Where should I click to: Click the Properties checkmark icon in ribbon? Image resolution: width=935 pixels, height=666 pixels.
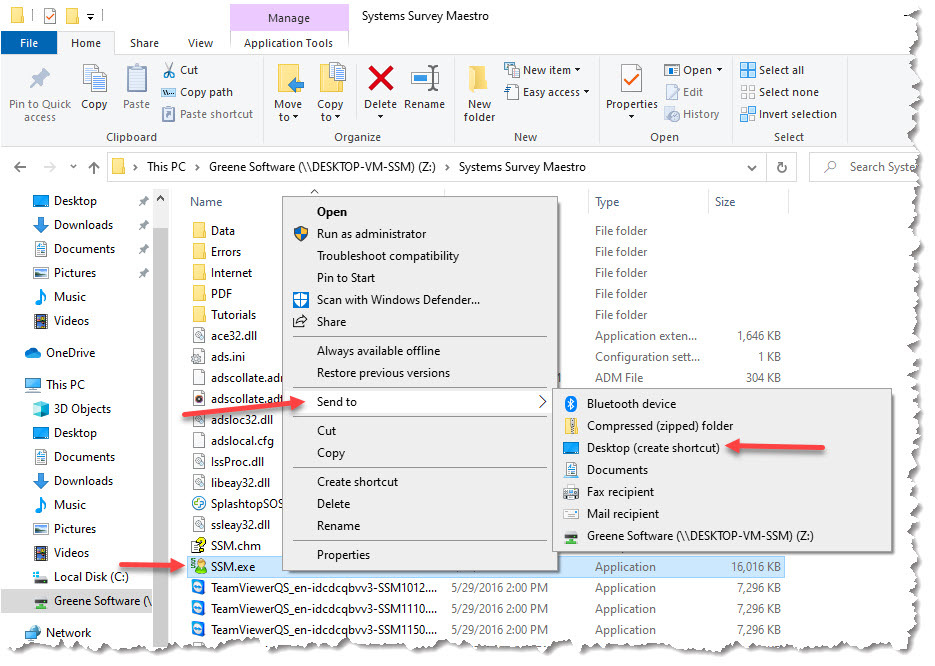(631, 80)
